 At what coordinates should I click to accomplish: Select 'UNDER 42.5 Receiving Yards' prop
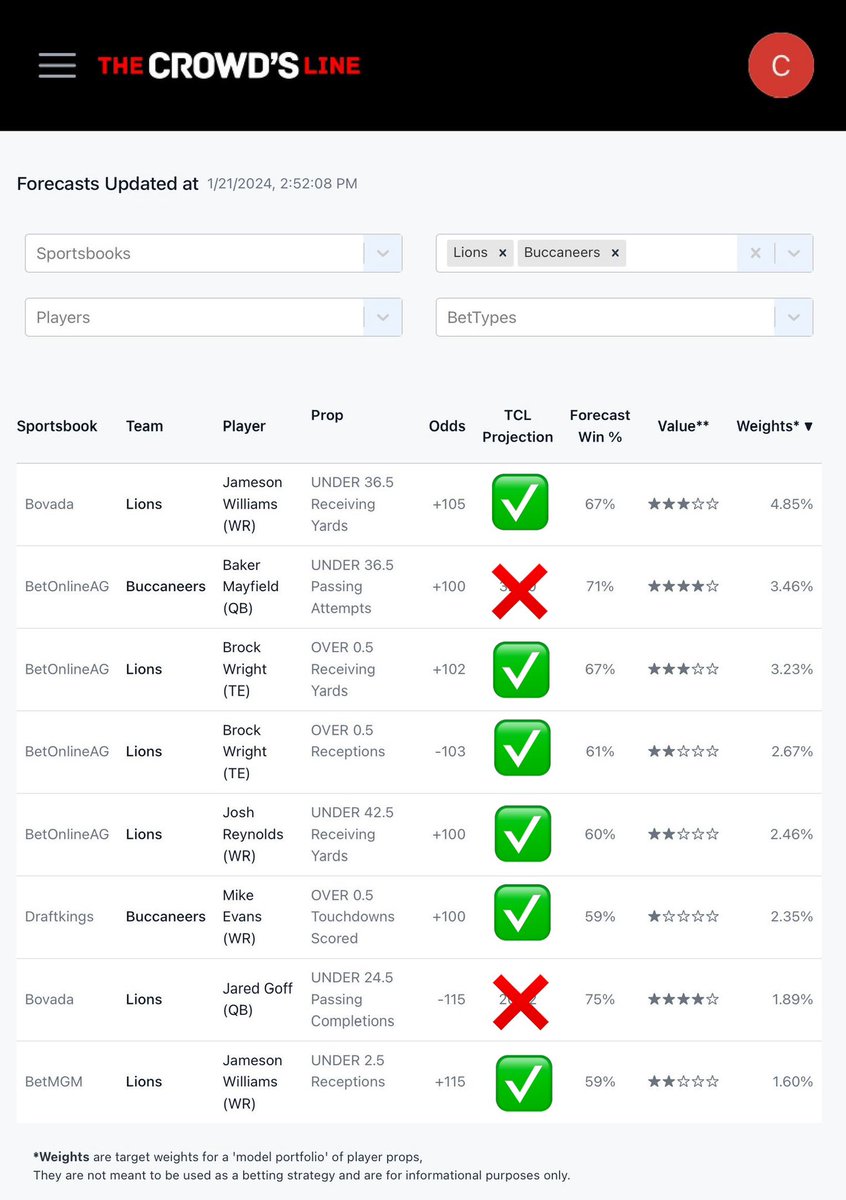pyautogui.click(x=352, y=834)
